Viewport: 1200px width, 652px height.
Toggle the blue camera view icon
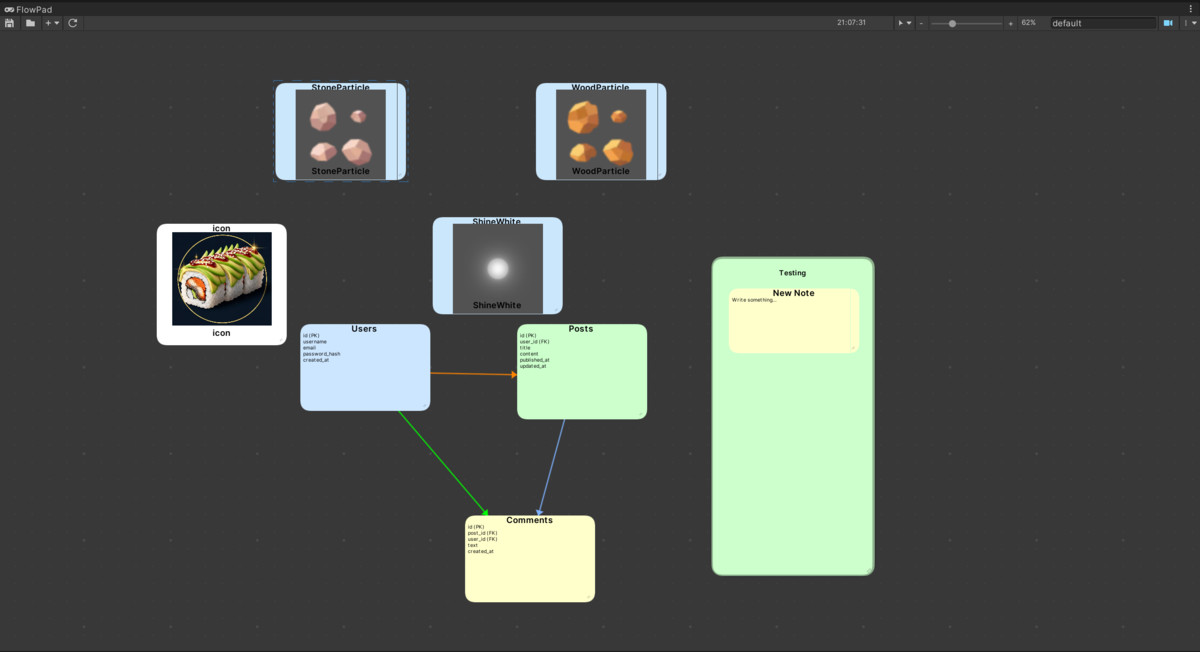1168,21
